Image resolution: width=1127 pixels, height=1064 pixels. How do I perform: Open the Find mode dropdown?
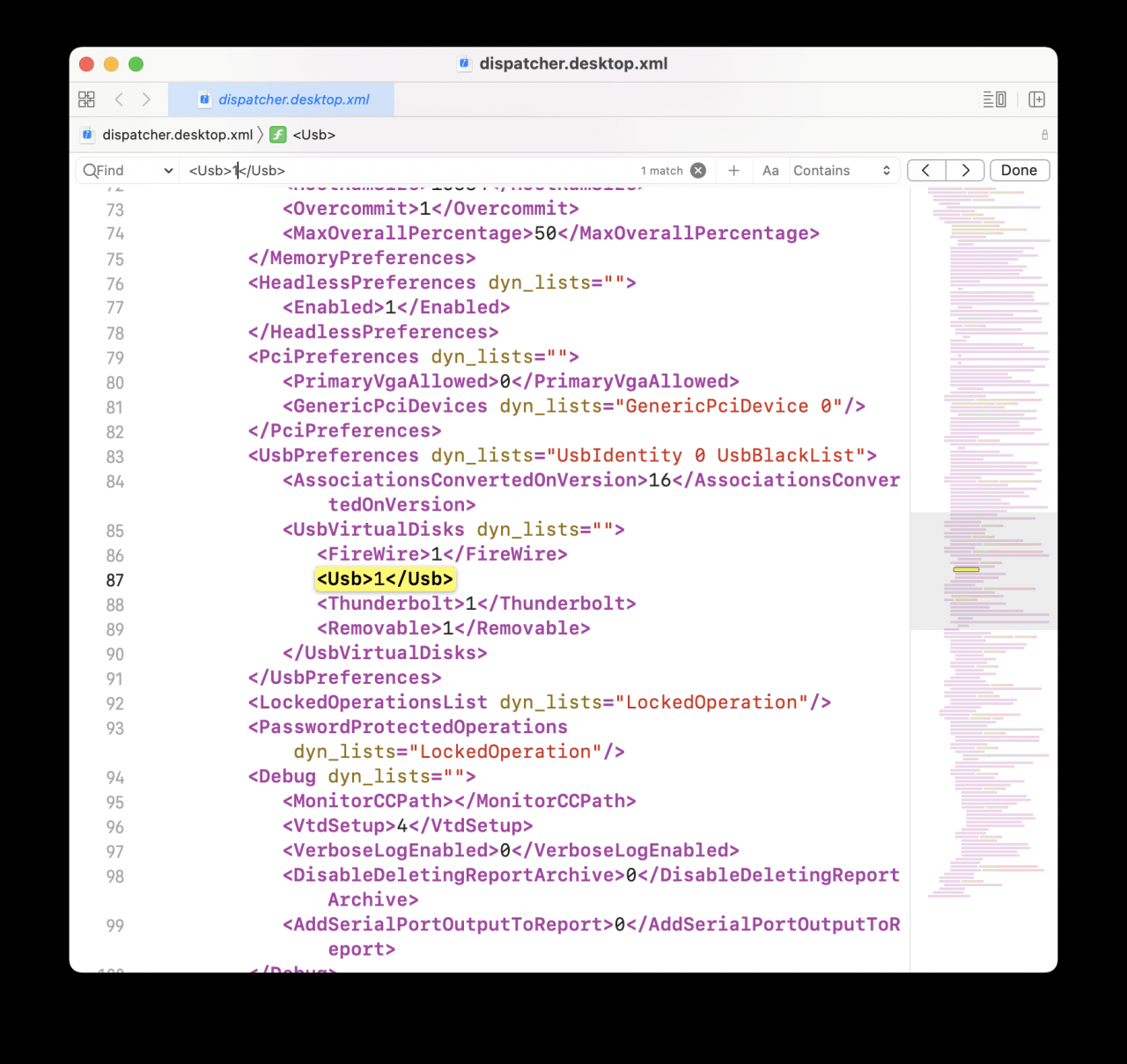tap(126, 170)
